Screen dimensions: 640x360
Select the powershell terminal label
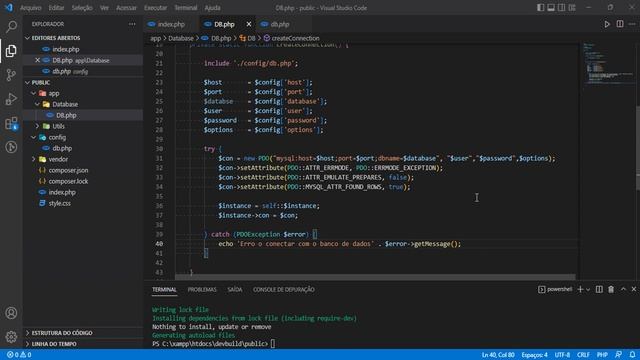coord(555,289)
